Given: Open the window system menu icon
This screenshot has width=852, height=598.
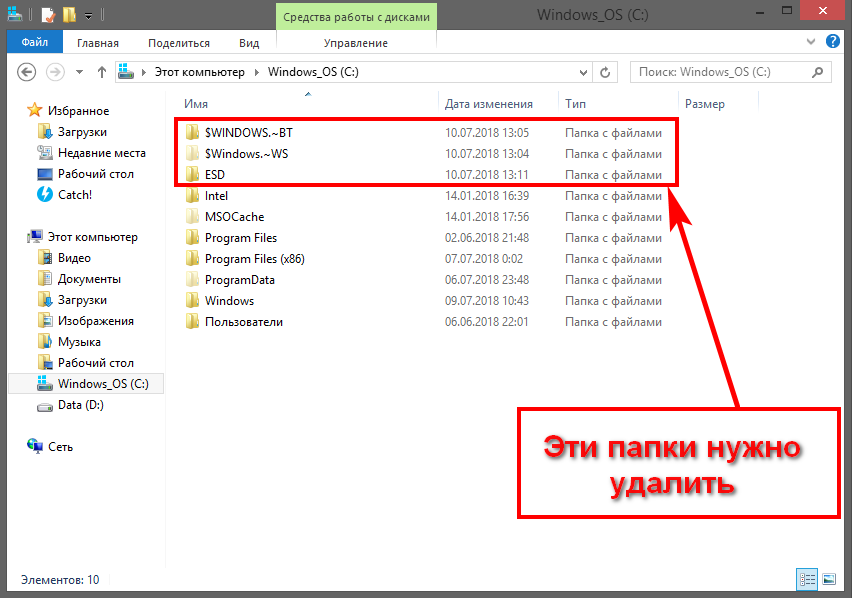Looking at the screenshot, I should [x=15, y=14].
